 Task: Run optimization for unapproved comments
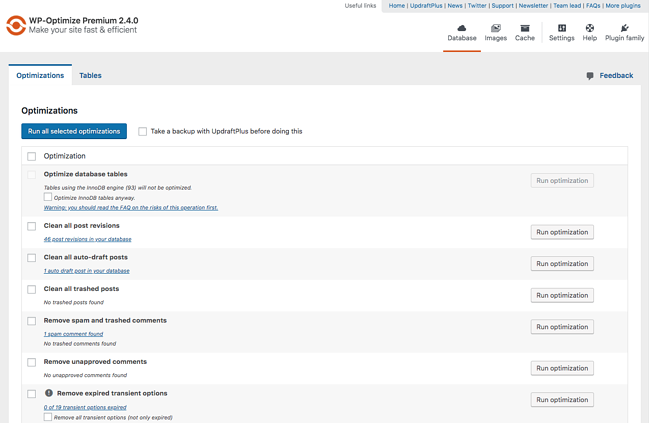pyautogui.click(x=562, y=368)
